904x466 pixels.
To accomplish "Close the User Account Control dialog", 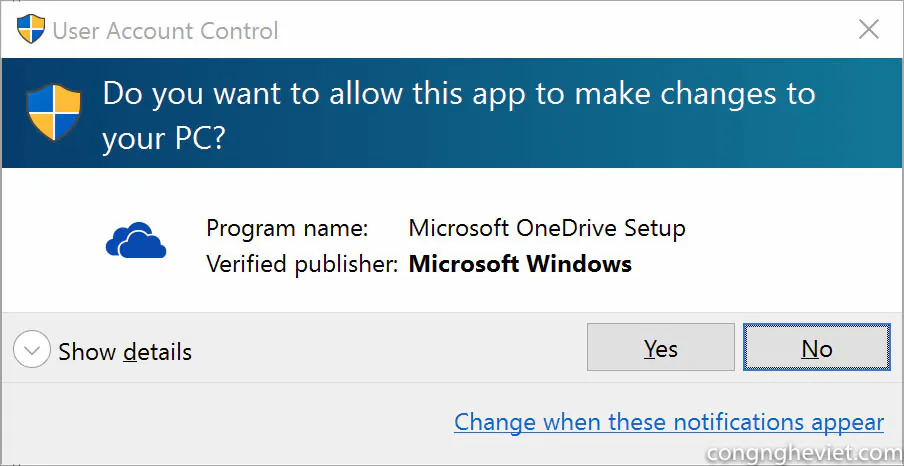I will [868, 29].
